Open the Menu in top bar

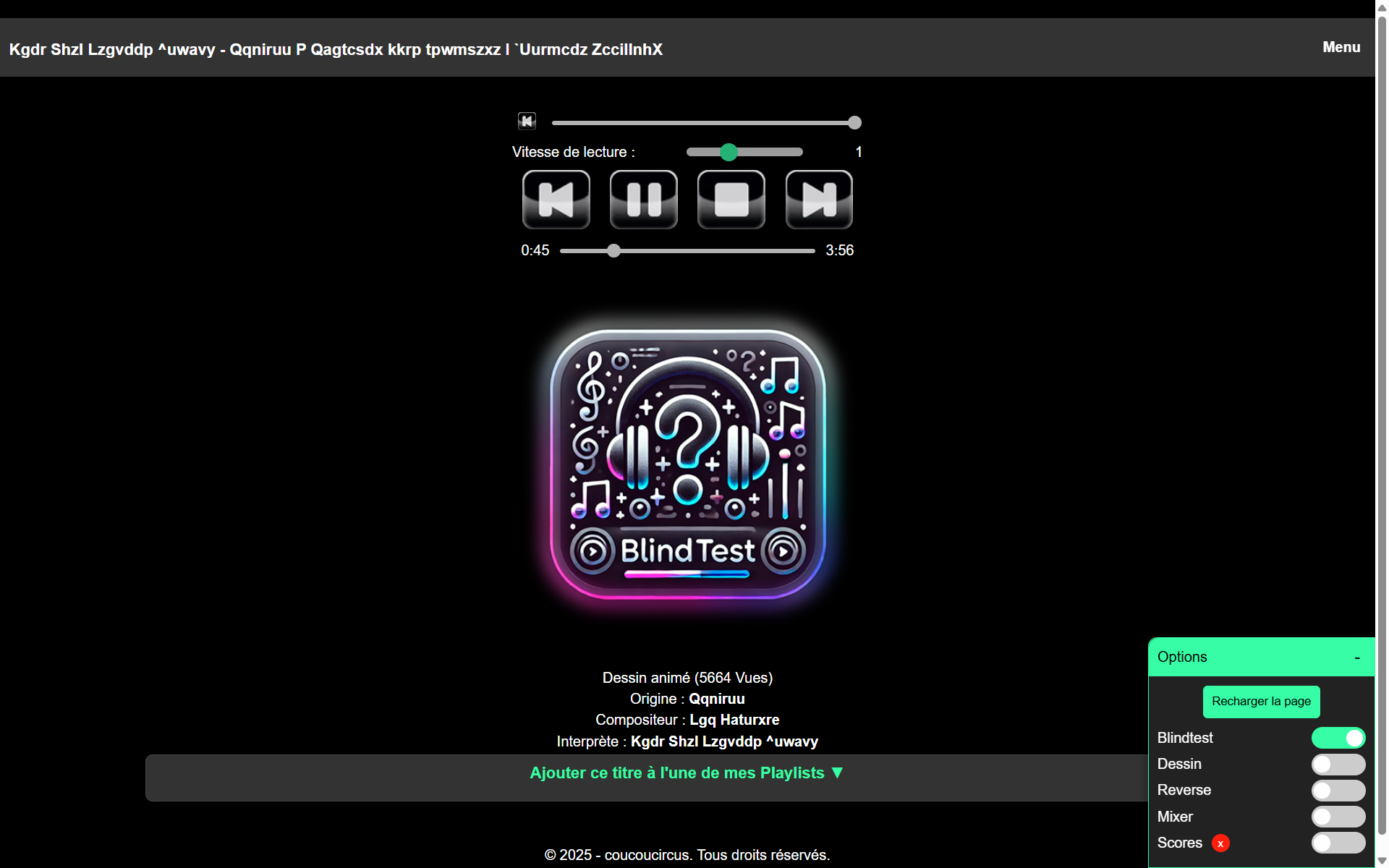click(1341, 47)
